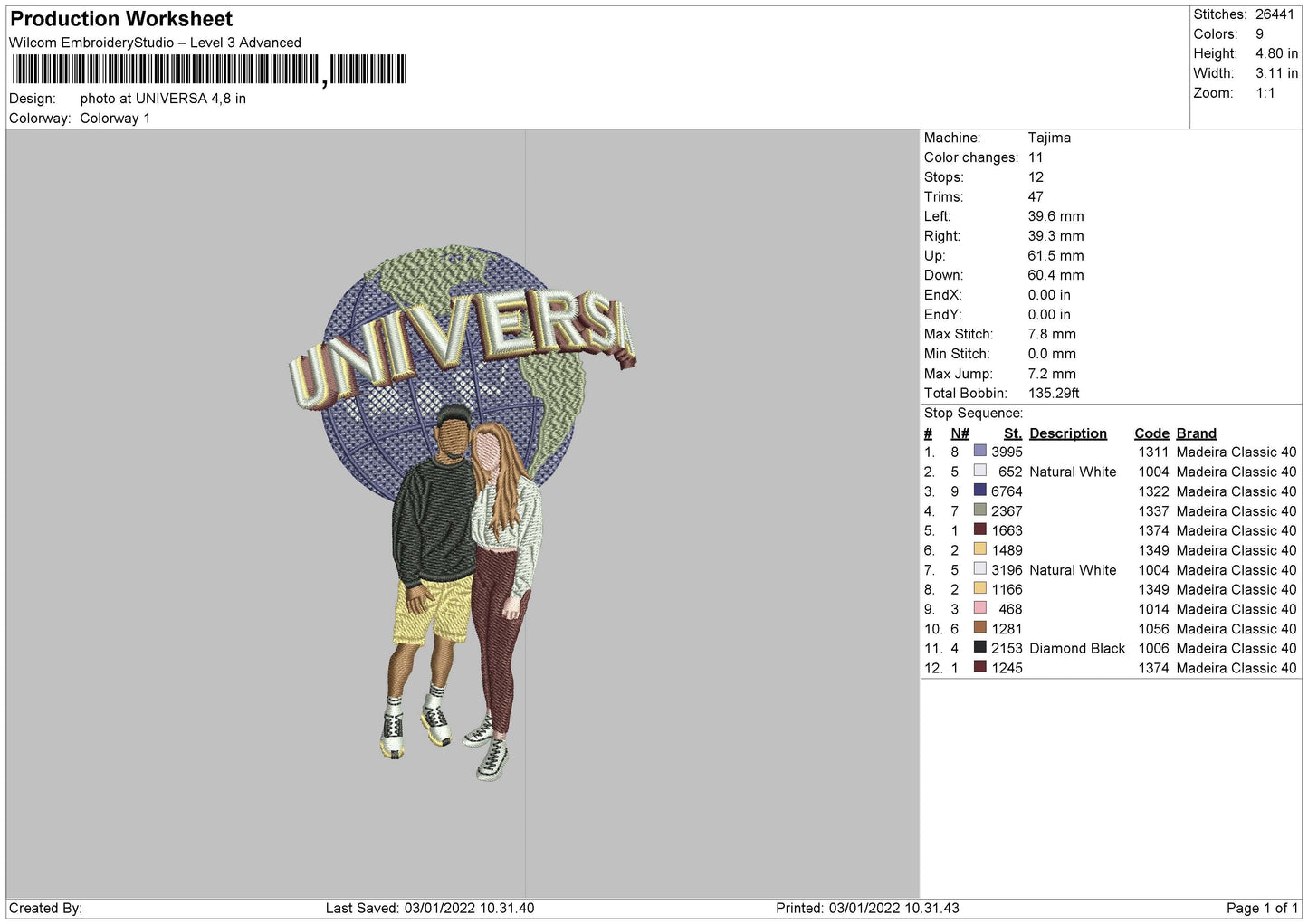Viewport: 1308px width, 924px height.
Task: Click code '1349' in stop 6
Action: pyautogui.click(x=1153, y=550)
